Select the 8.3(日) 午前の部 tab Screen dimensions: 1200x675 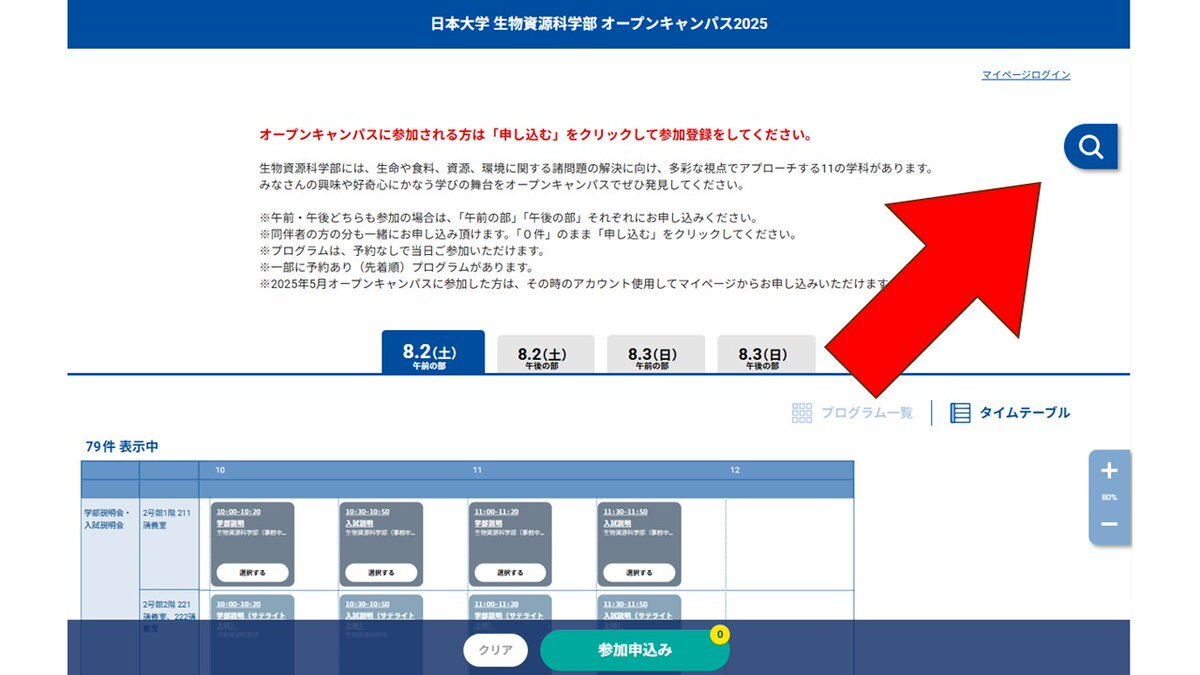(656, 355)
